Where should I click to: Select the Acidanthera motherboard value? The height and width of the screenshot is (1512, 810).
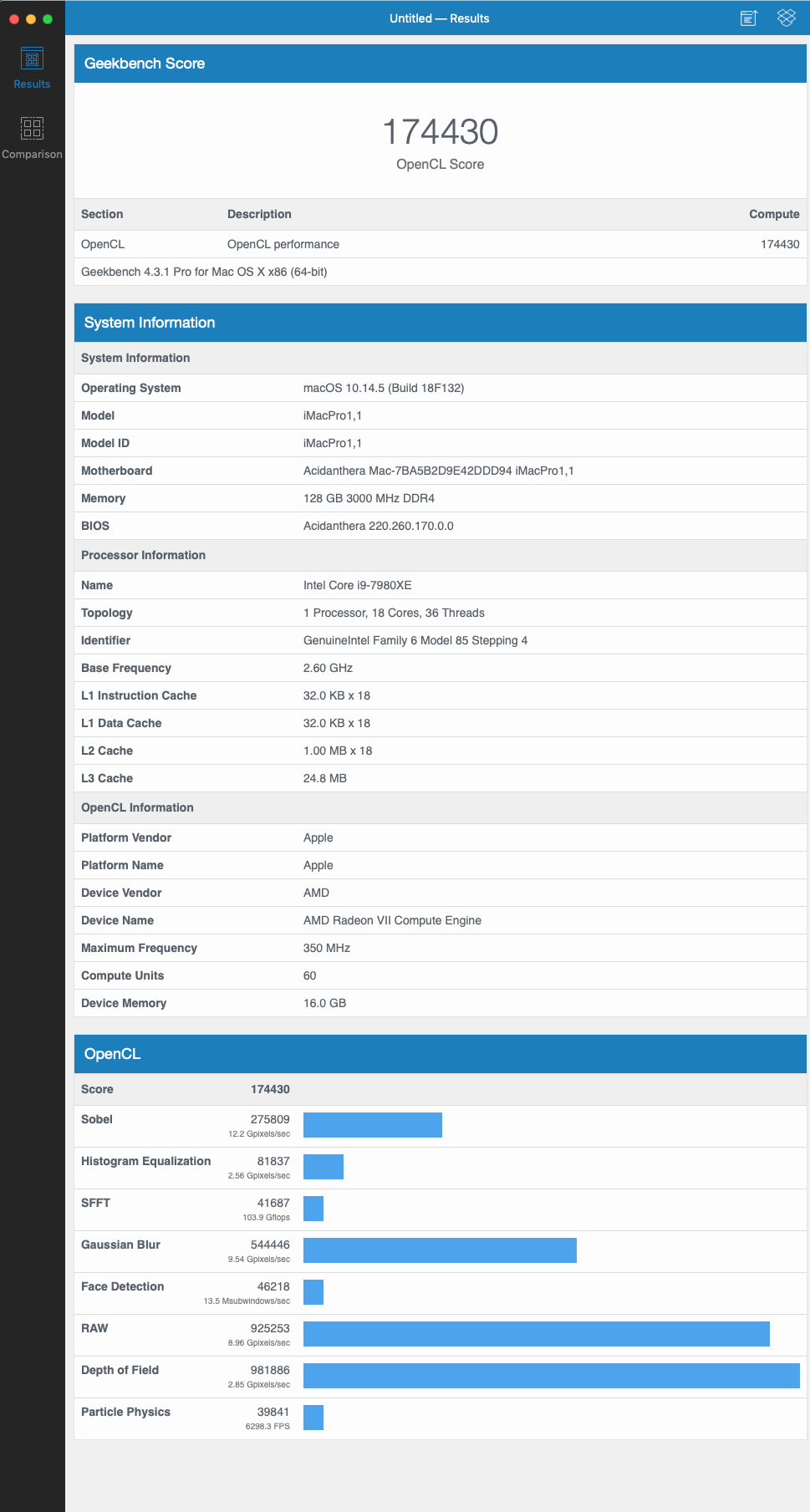tap(439, 471)
